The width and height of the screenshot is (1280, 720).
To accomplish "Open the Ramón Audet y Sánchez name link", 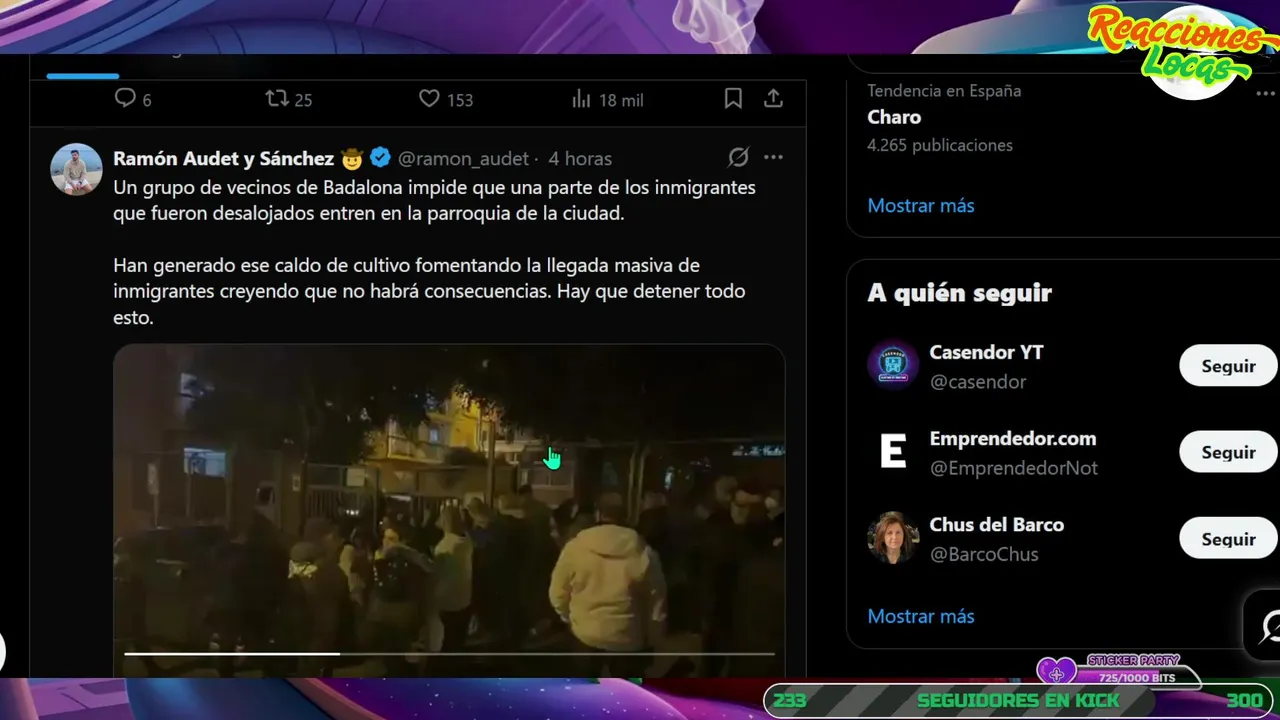I will [x=224, y=158].
